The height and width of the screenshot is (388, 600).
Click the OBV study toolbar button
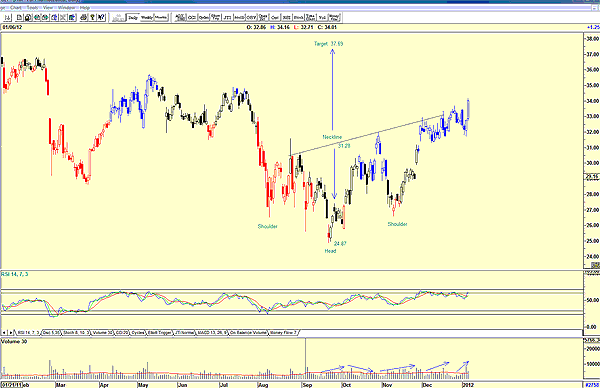pyautogui.click(x=251, y=17)
